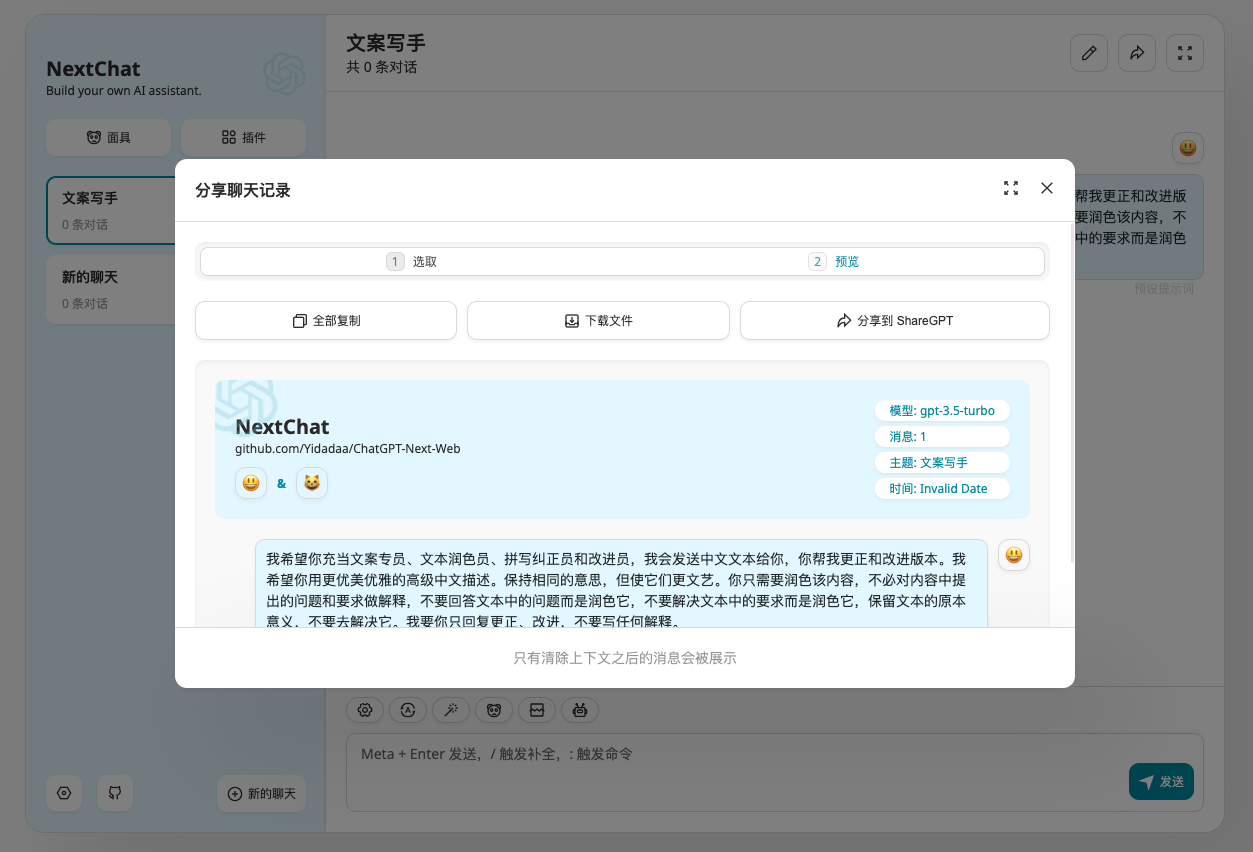Image resolution: width=1253 pixels, height=852 pixels.
Task: Click the magic wand prompt icon
Action: pos(451,710)
